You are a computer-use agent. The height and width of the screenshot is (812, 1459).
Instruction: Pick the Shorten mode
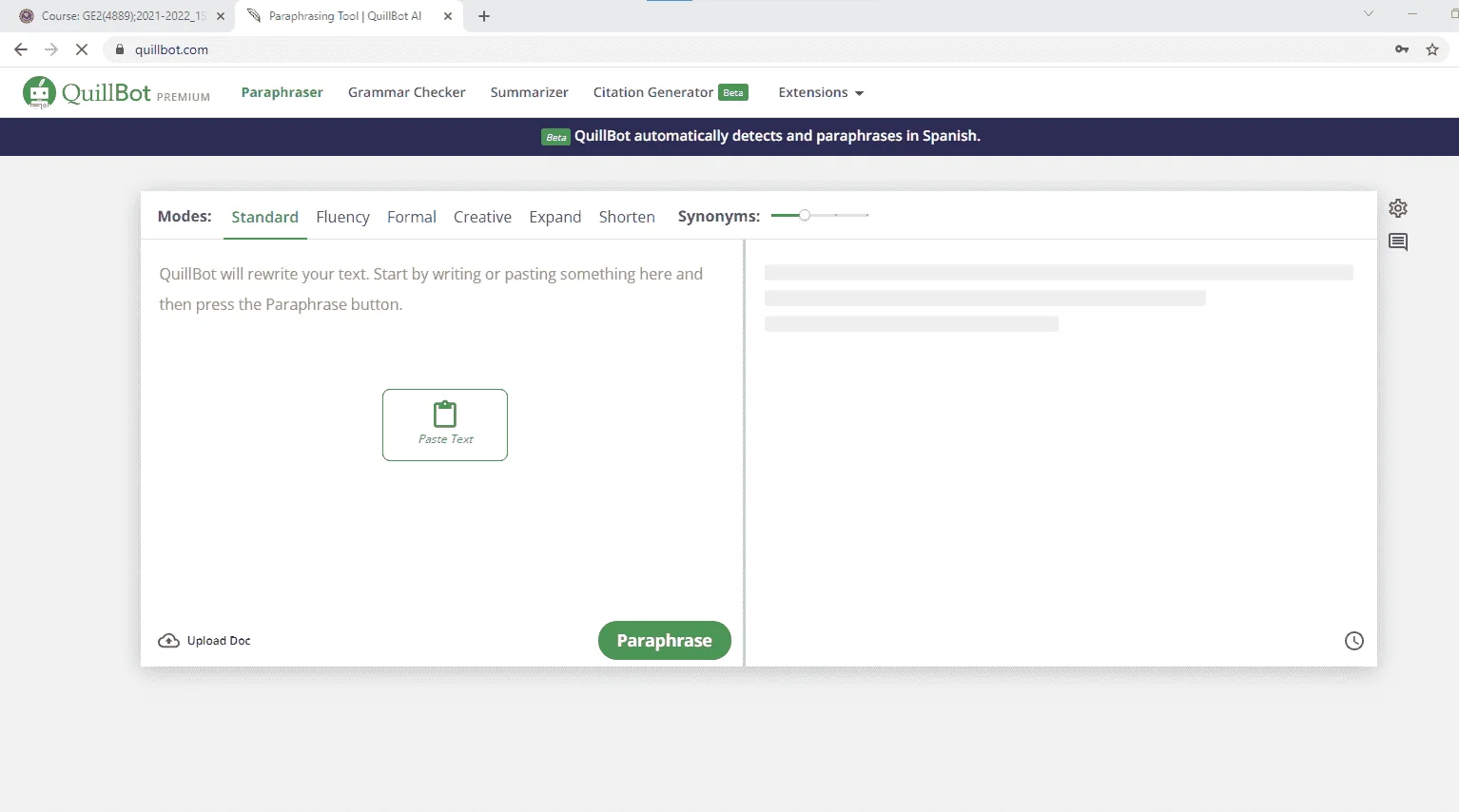click(x=627, y=217)
